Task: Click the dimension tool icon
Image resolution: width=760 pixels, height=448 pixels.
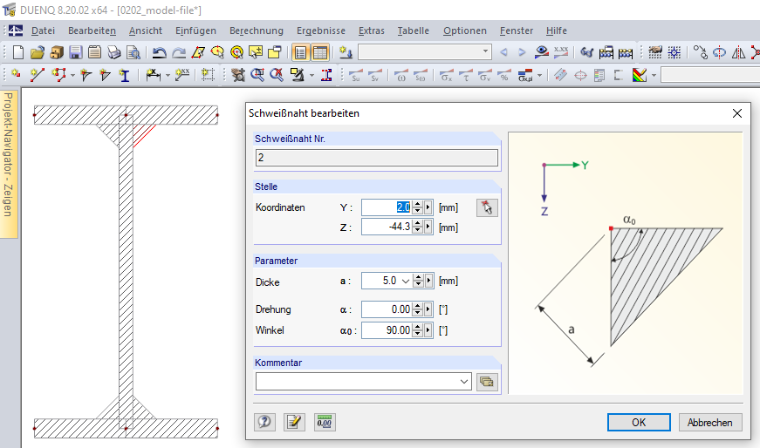Action: click(153, 75)
